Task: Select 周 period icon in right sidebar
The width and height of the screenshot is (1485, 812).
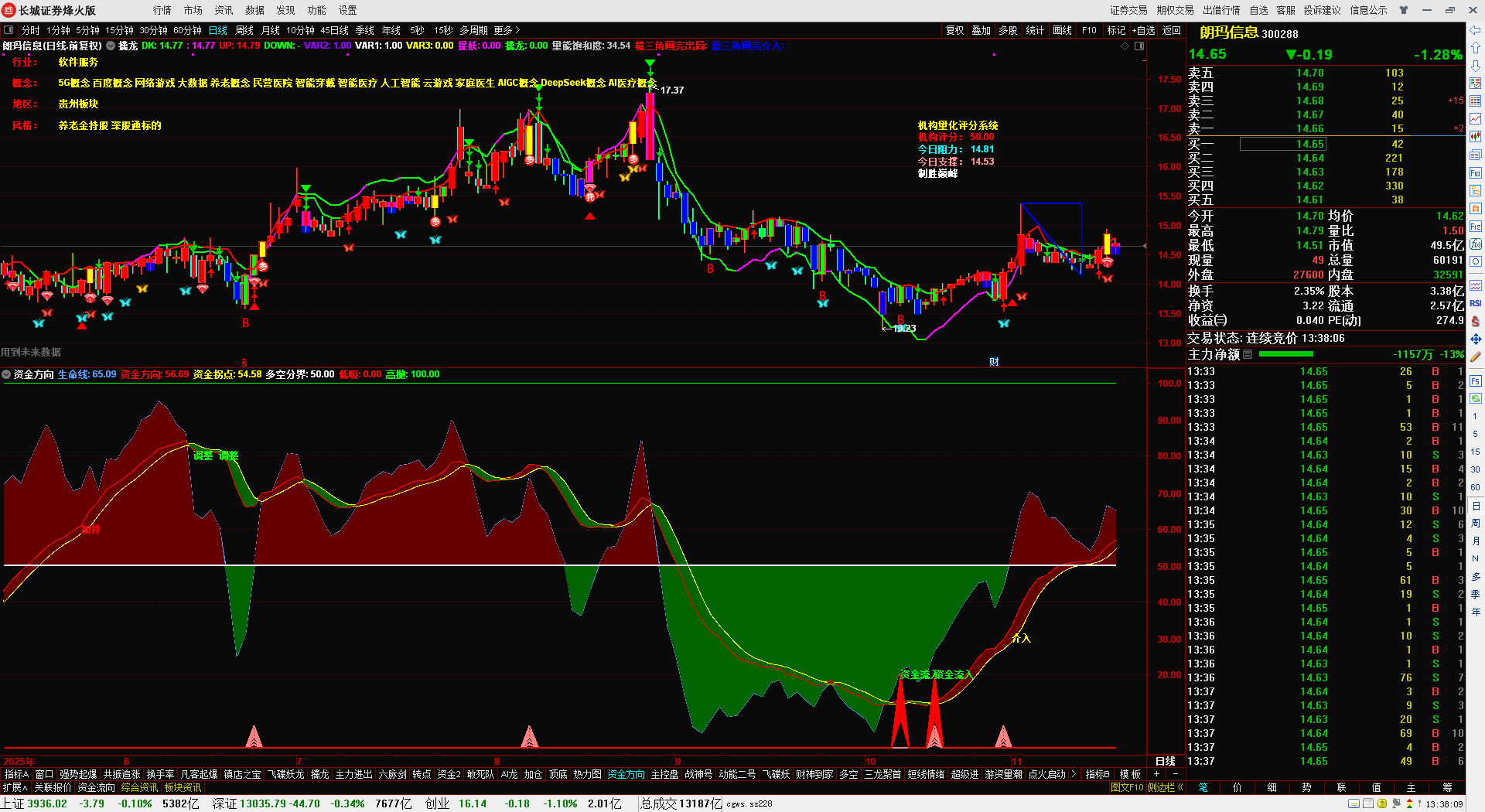Action: (x=1476, y=523)
